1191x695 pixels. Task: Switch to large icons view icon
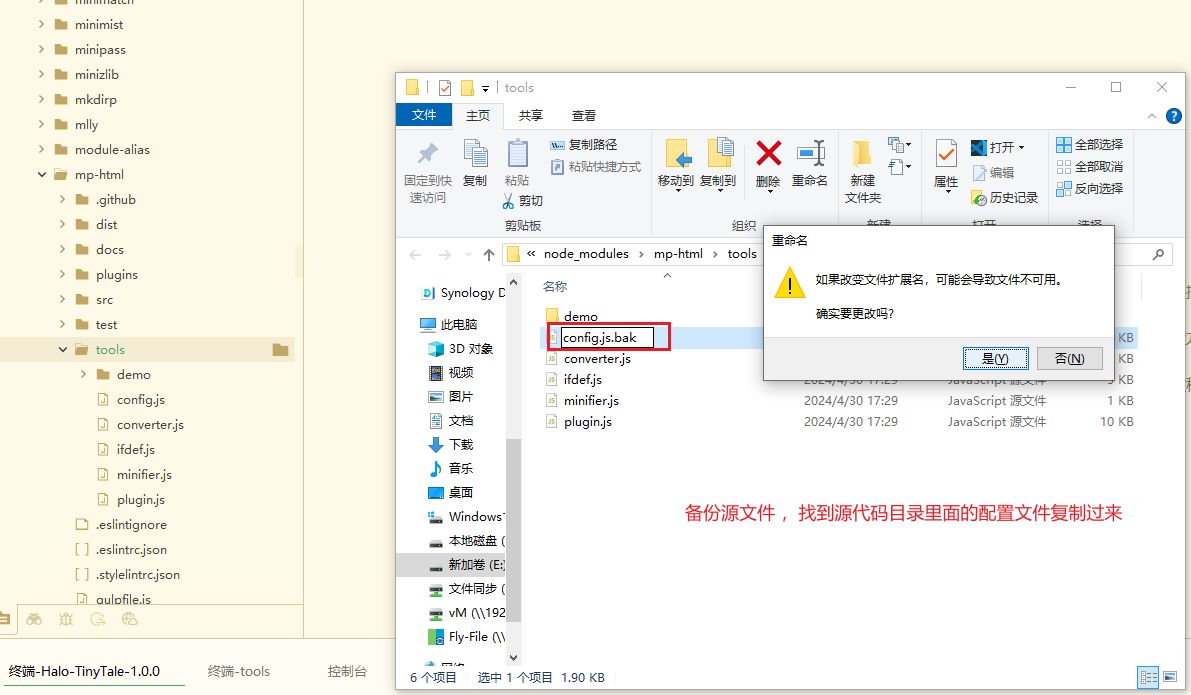pyautogui.click(x=1170, y=677)
